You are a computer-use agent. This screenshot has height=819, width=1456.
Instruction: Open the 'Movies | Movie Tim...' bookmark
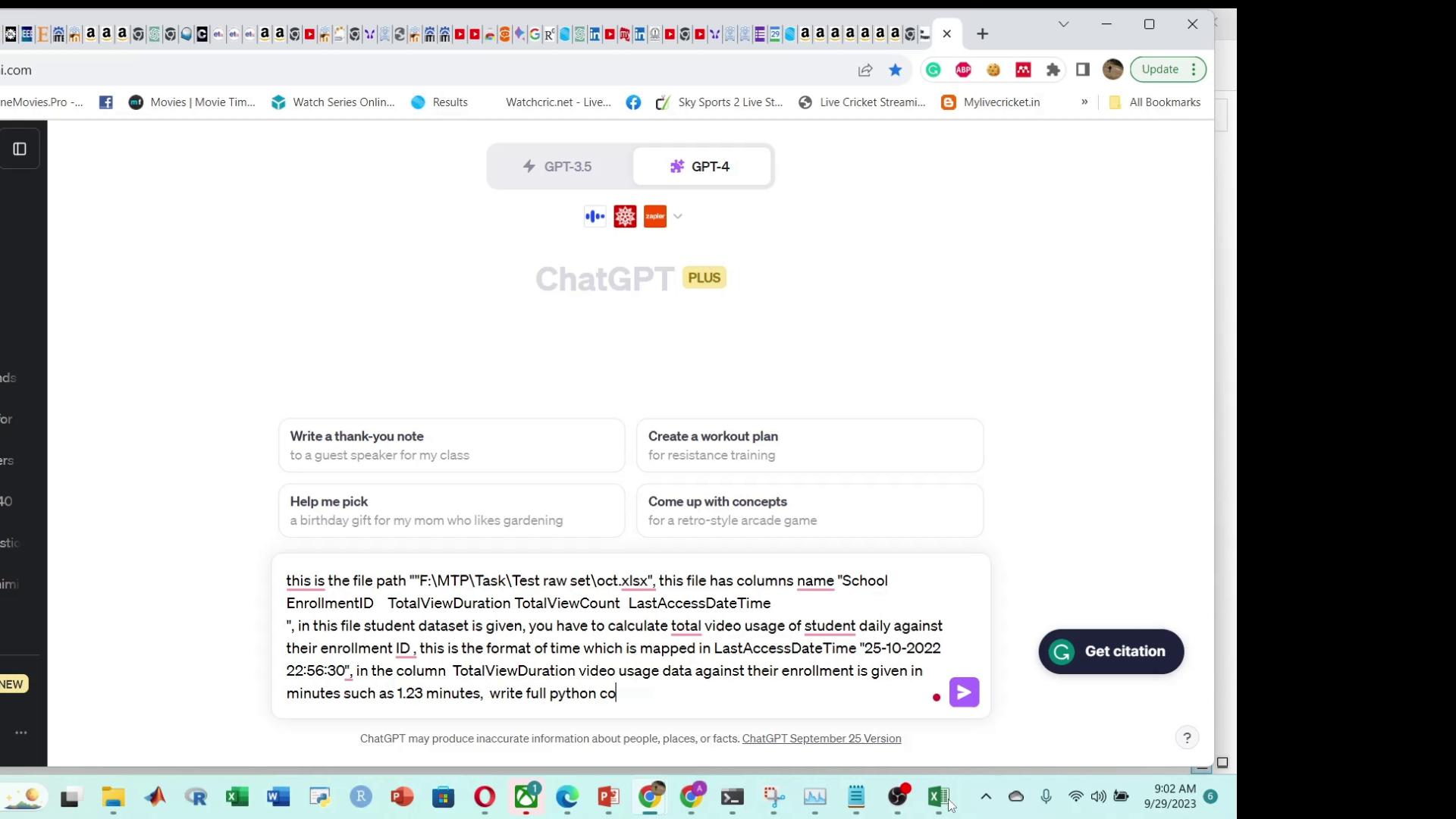coord(192,102)
